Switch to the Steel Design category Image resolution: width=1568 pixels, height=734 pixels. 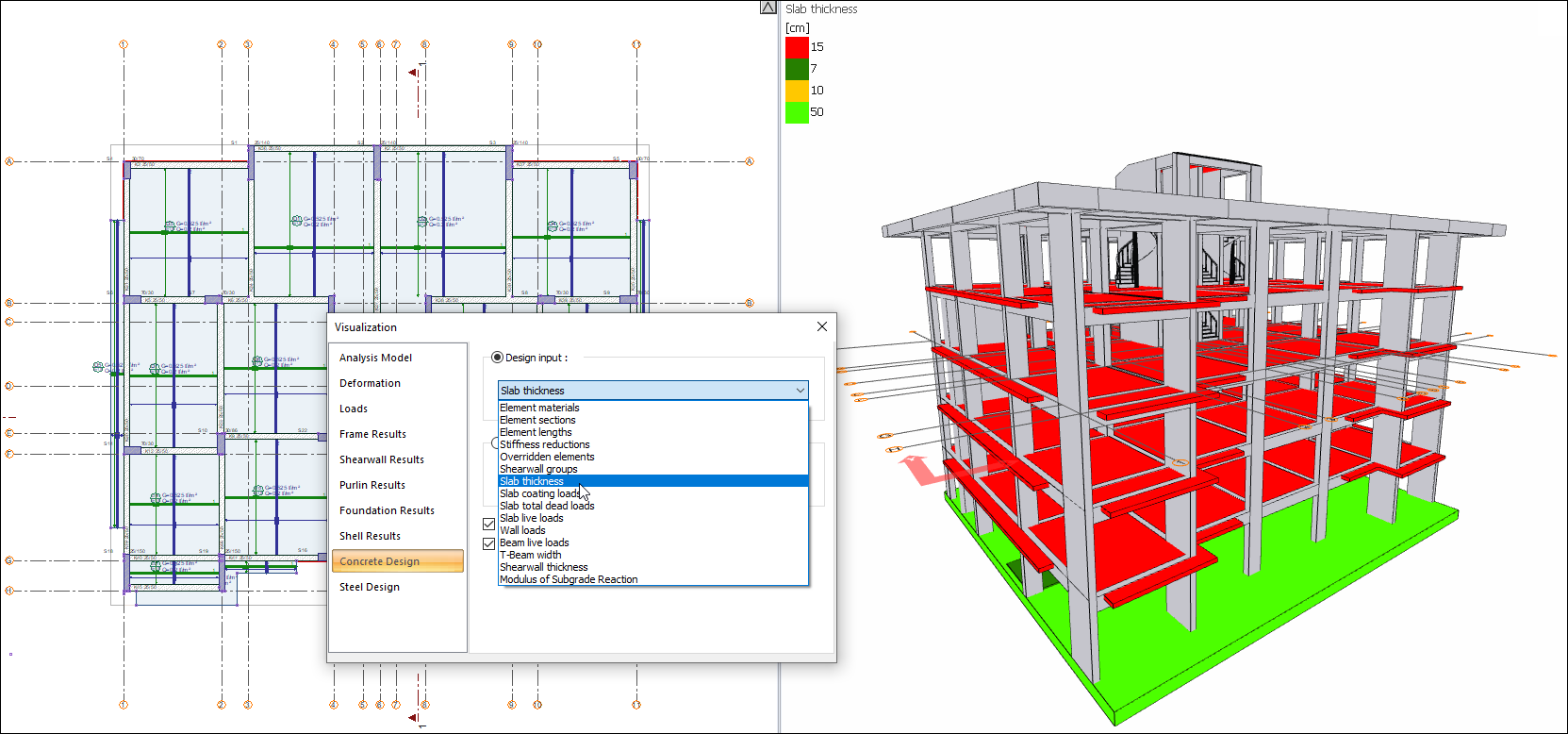(x=370, y=587)
